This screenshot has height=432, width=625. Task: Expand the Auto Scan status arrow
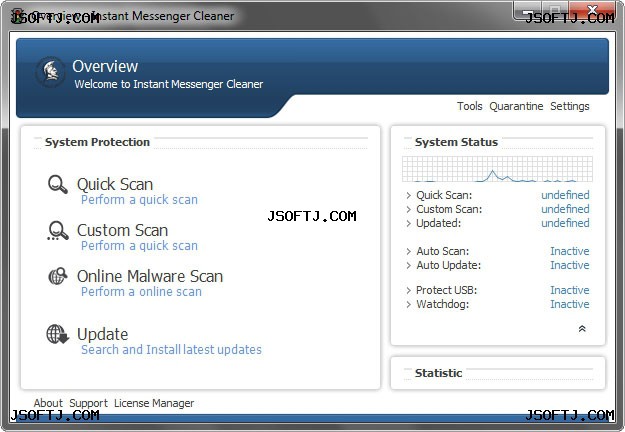click(x=409, y=251)
